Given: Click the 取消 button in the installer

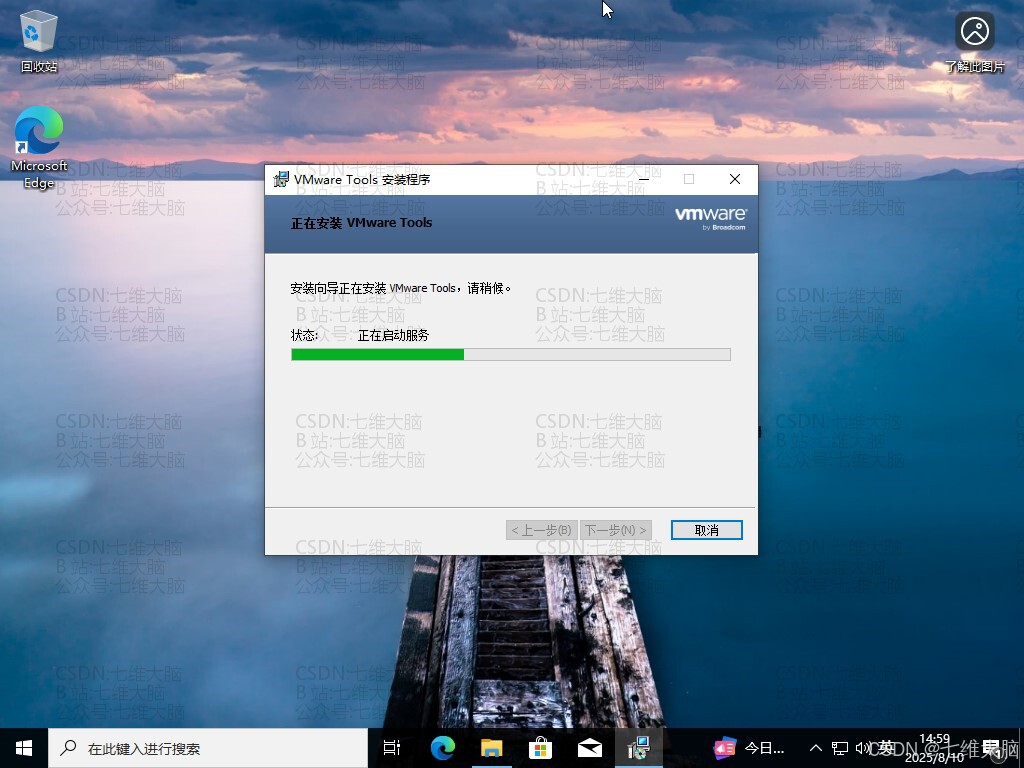Looking at the screenshot, I should 707,530.
